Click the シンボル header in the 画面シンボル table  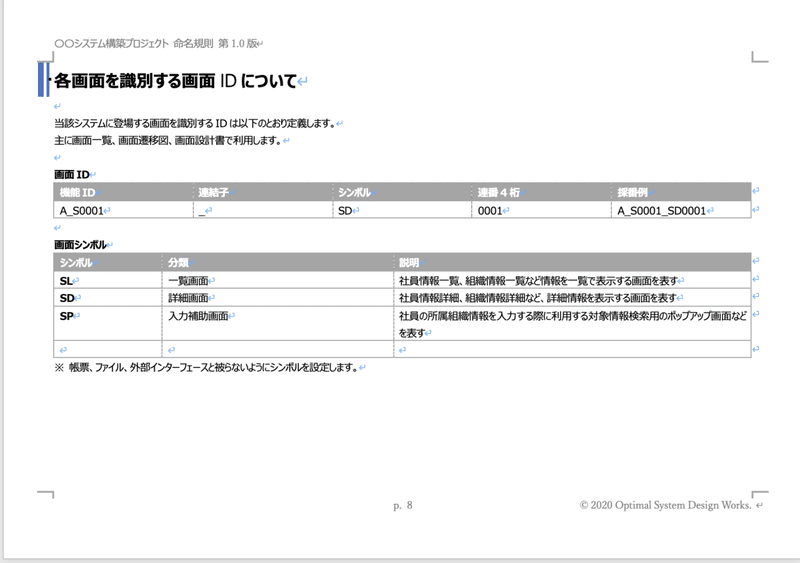[x=108, y=262]
